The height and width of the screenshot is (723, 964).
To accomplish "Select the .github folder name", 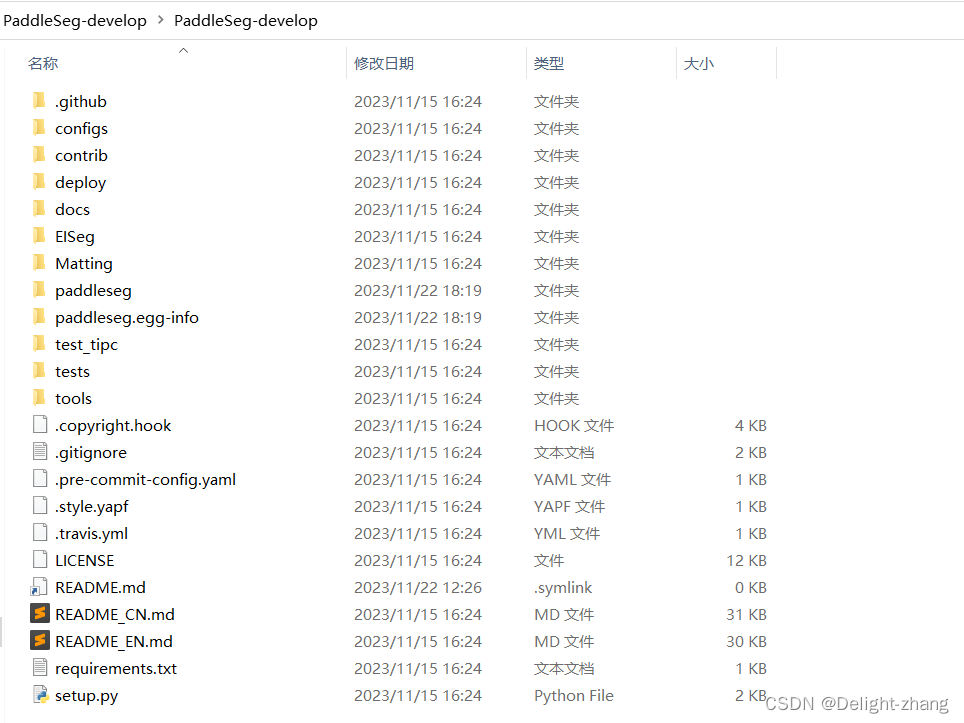I will [x=81, y=101].
